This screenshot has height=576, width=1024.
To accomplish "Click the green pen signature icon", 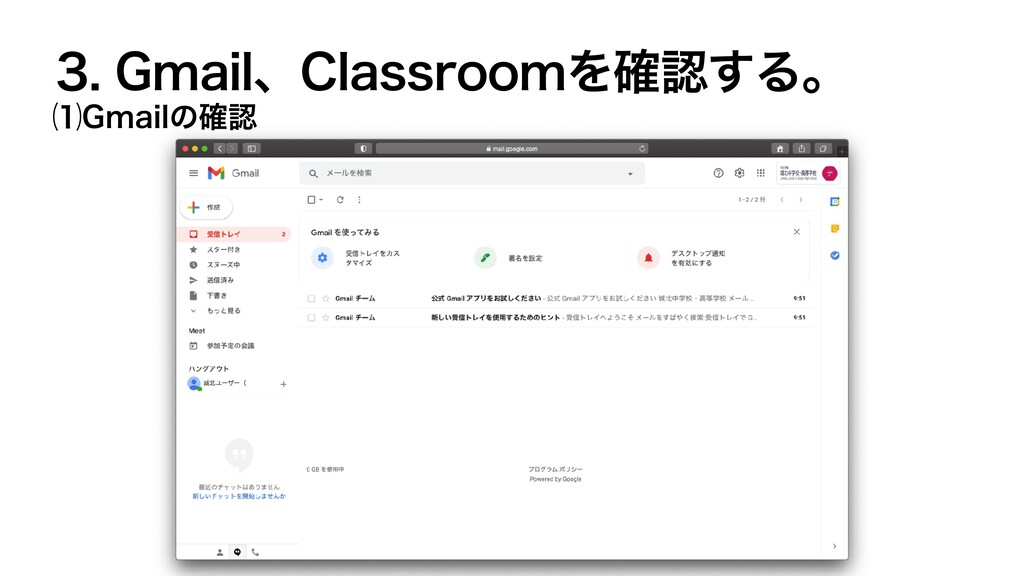I will [485, 258].
